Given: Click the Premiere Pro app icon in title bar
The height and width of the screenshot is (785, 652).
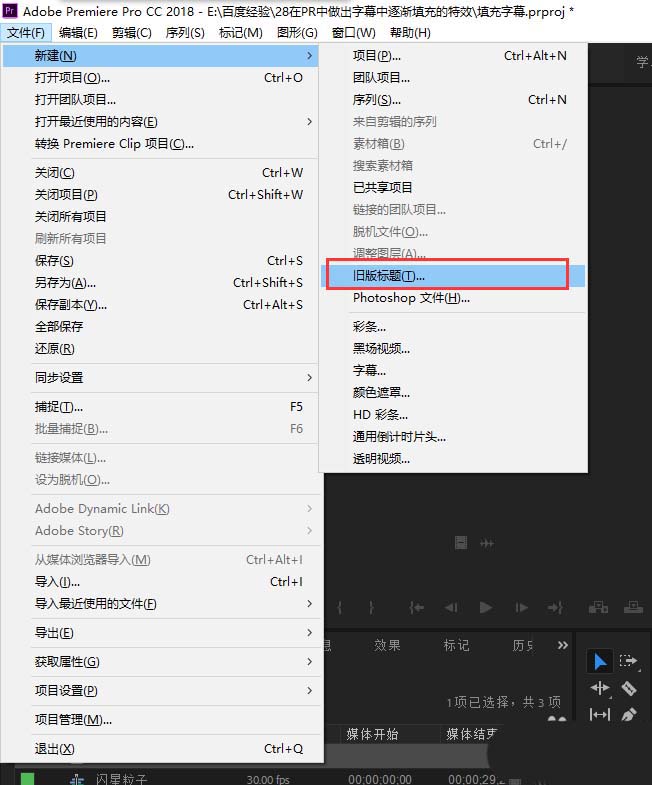Looking at the screenshot, I should (x=10, y=11).
